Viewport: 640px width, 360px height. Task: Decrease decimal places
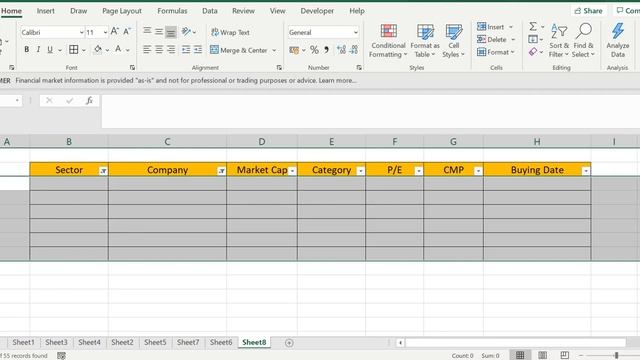tap(354, 50)
